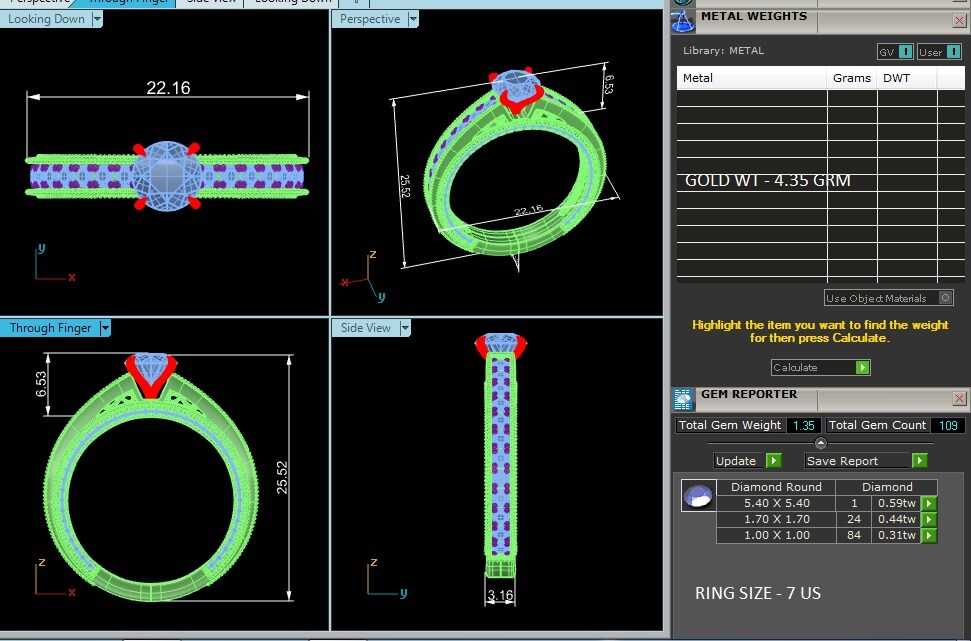The width and height of the screenshot is (971, 641).
Task: Open the Perspective viewport dropdown arrow
Action: [x=413, y=19]
